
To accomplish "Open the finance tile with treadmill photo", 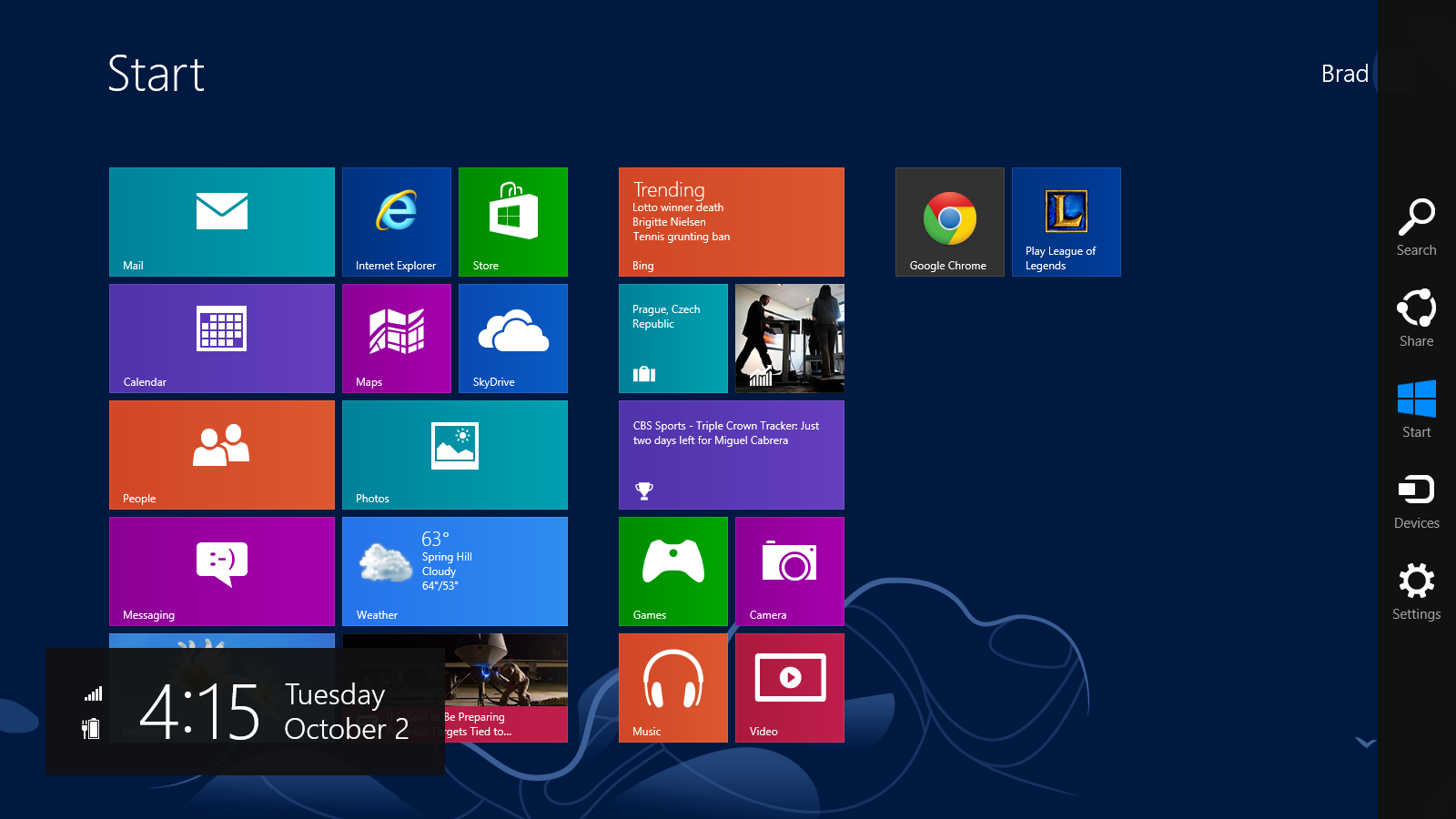I will coord(790,339).
